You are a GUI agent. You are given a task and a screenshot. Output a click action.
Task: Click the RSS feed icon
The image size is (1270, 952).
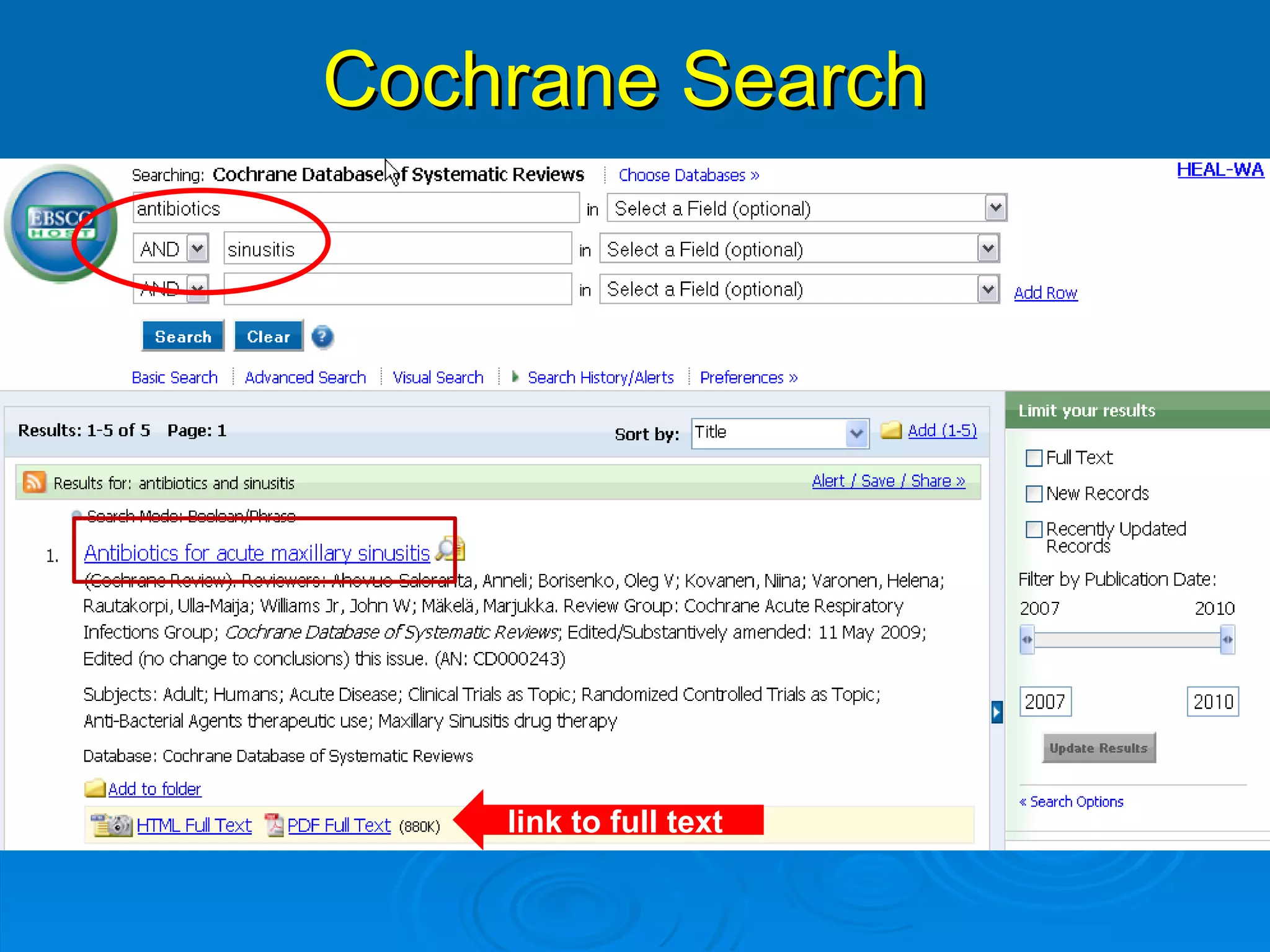pyautogui.click(x=34, y=482)
